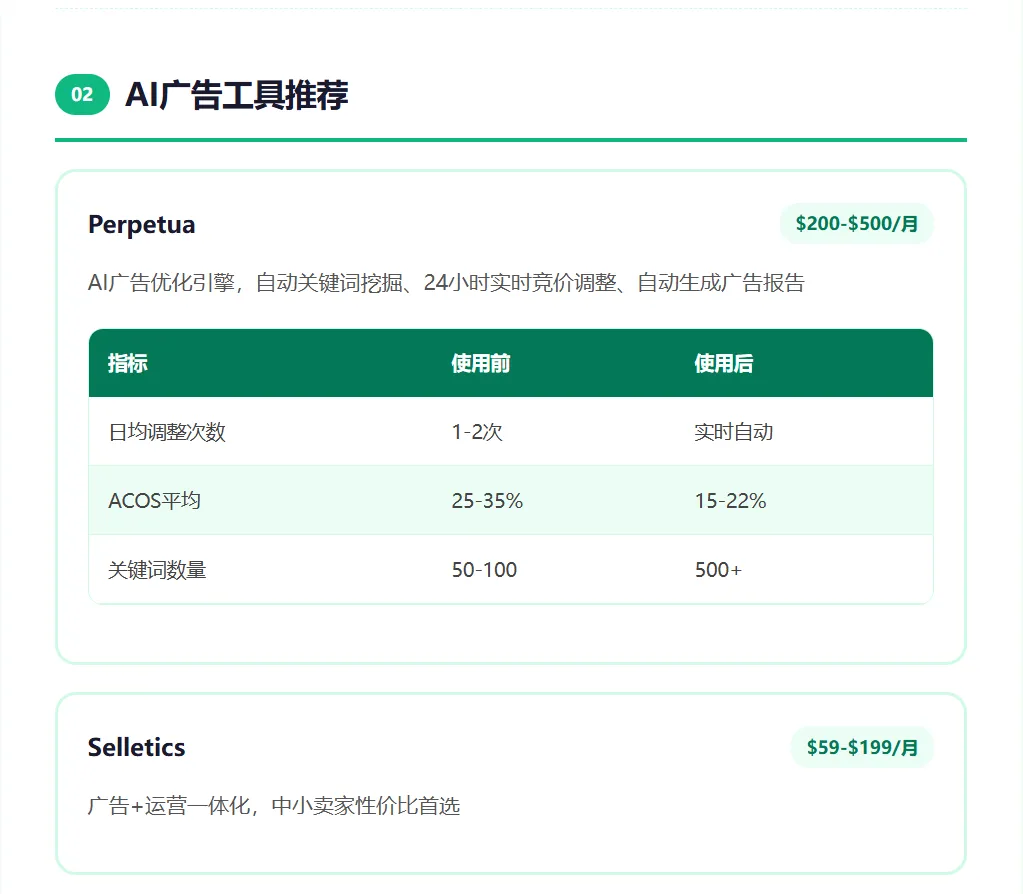
Task: Click the $200-$500/月 price badge
Action: click(857, 224)
